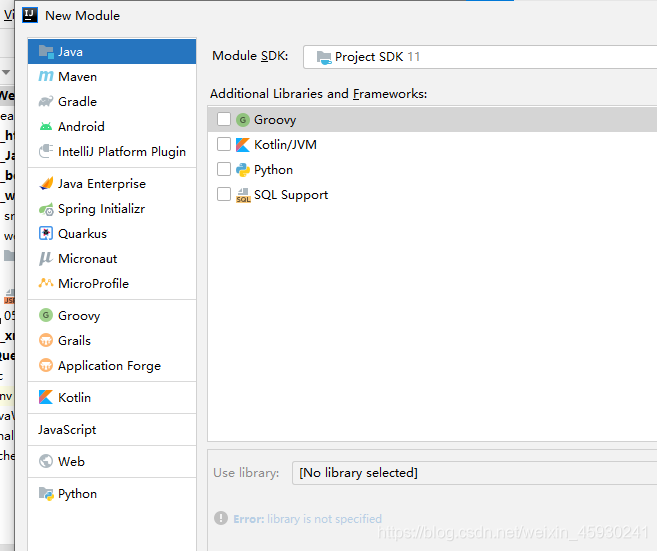Image resolution: width=657 pixels, height=551 pixels.
Task: Enable the Groovy library checkbox
Action: 224,120
